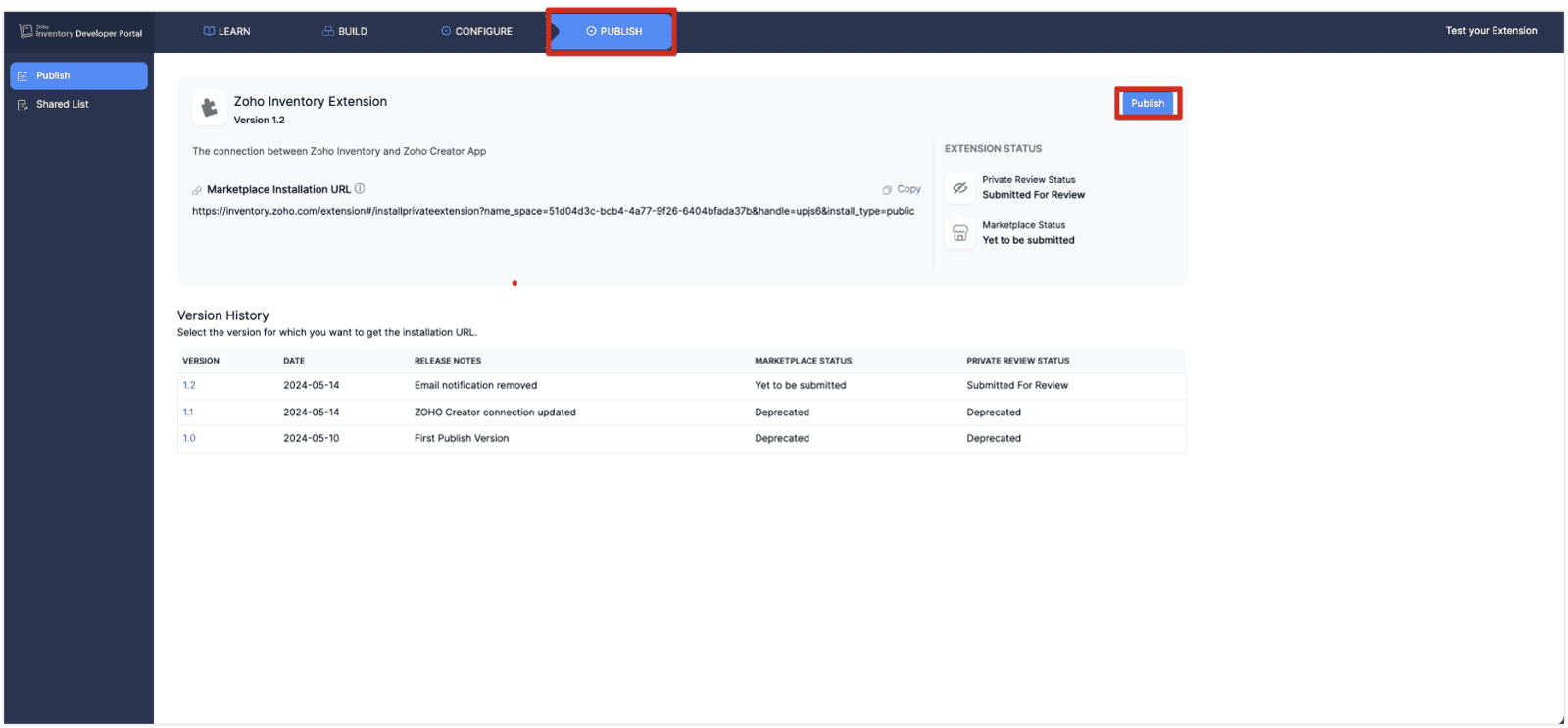
Task: Click the DATE column header
Action: [294, 361]
